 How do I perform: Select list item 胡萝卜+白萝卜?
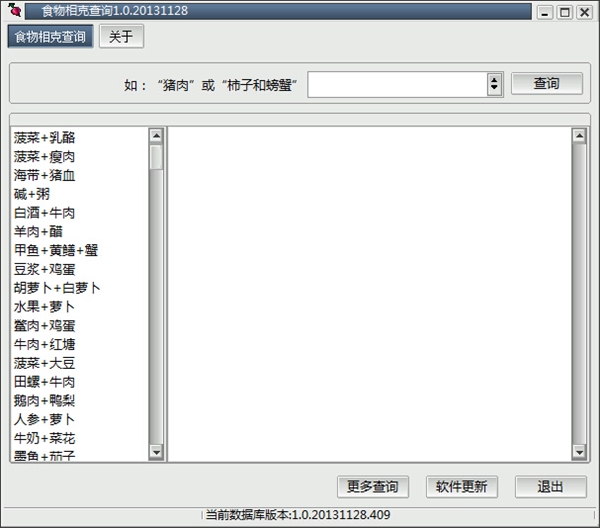57,288
